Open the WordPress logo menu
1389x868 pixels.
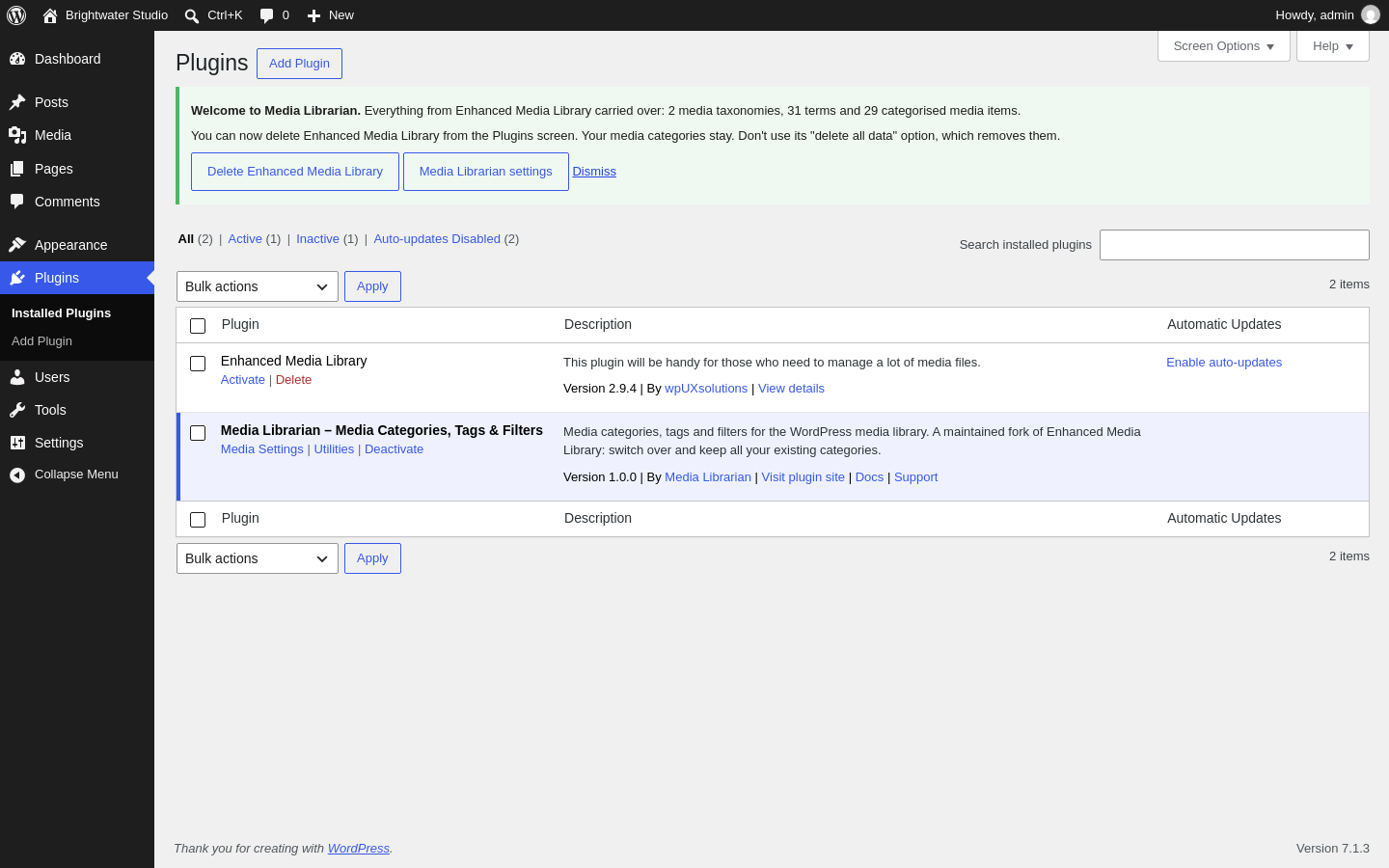pyautogui.click(x=16, y=15)
